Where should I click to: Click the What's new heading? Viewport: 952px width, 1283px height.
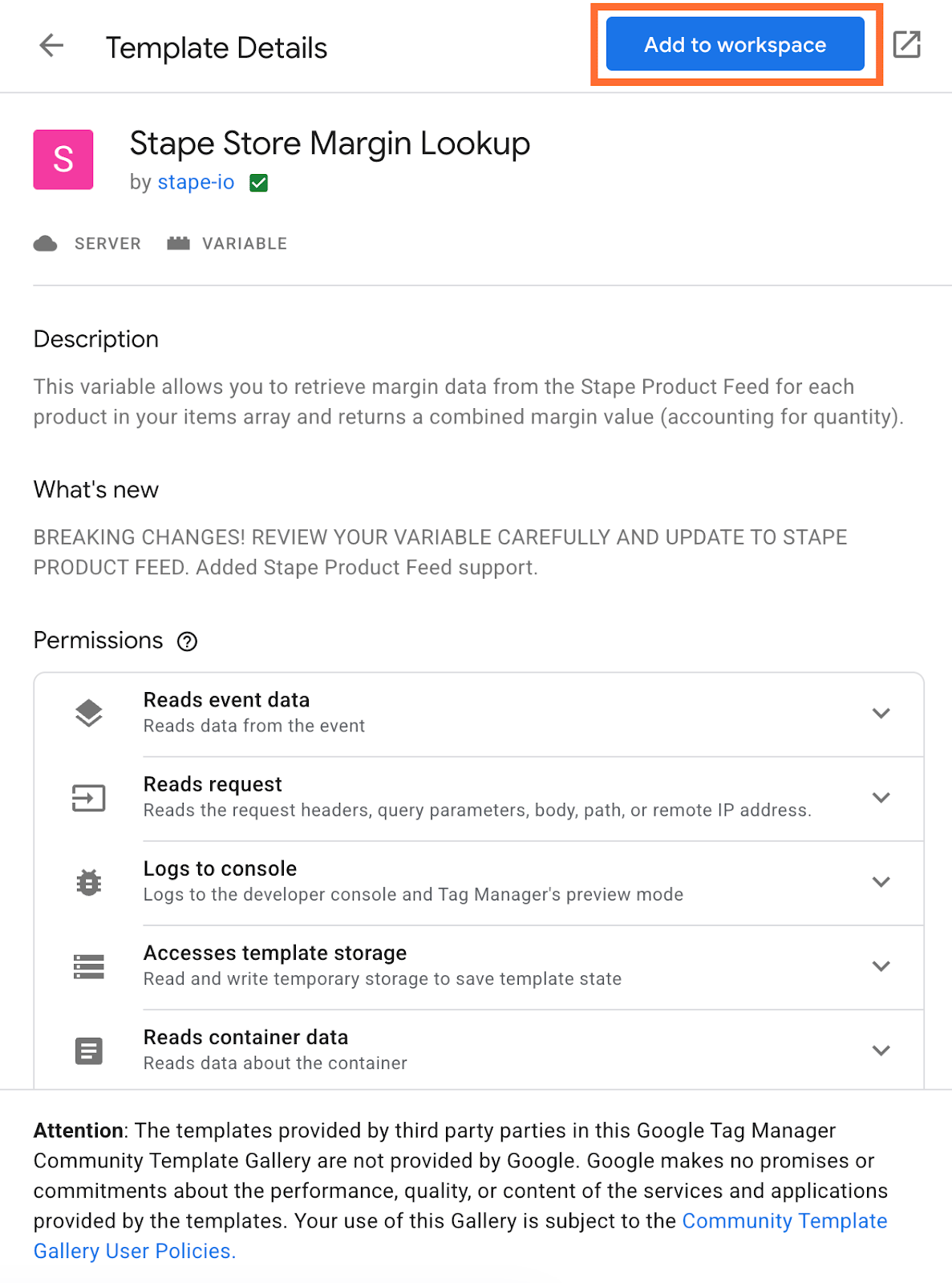(96, 490)
